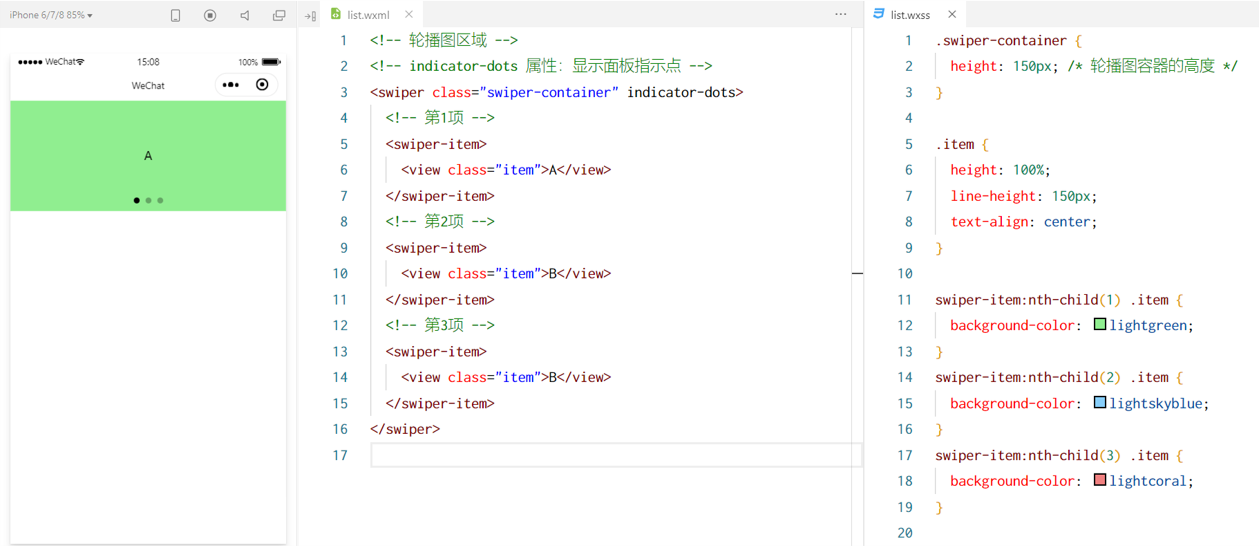This screenshot has width=1259, height=546.
Task: Open the mini program three-dot capsule menu
Action: point(231,85)
